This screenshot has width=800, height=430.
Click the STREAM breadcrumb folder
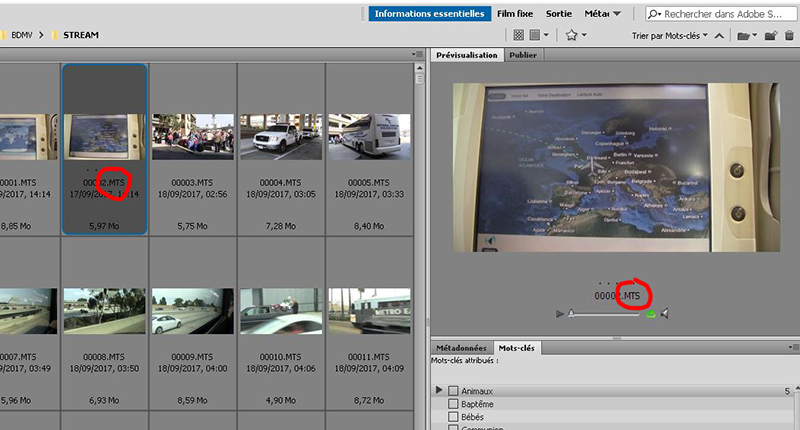[x=81, y=35]
